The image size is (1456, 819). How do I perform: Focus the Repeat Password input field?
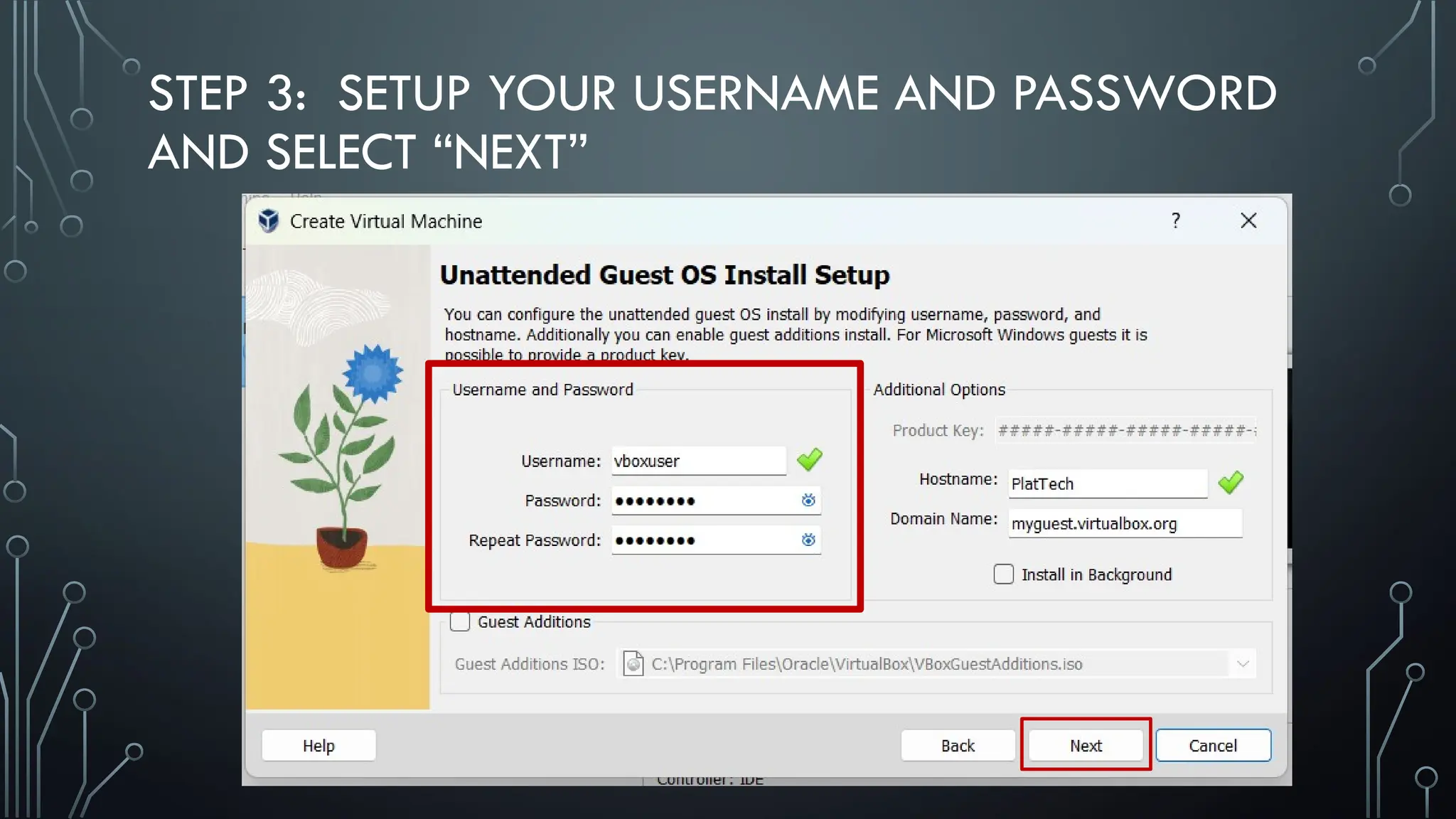click(716, 540)
